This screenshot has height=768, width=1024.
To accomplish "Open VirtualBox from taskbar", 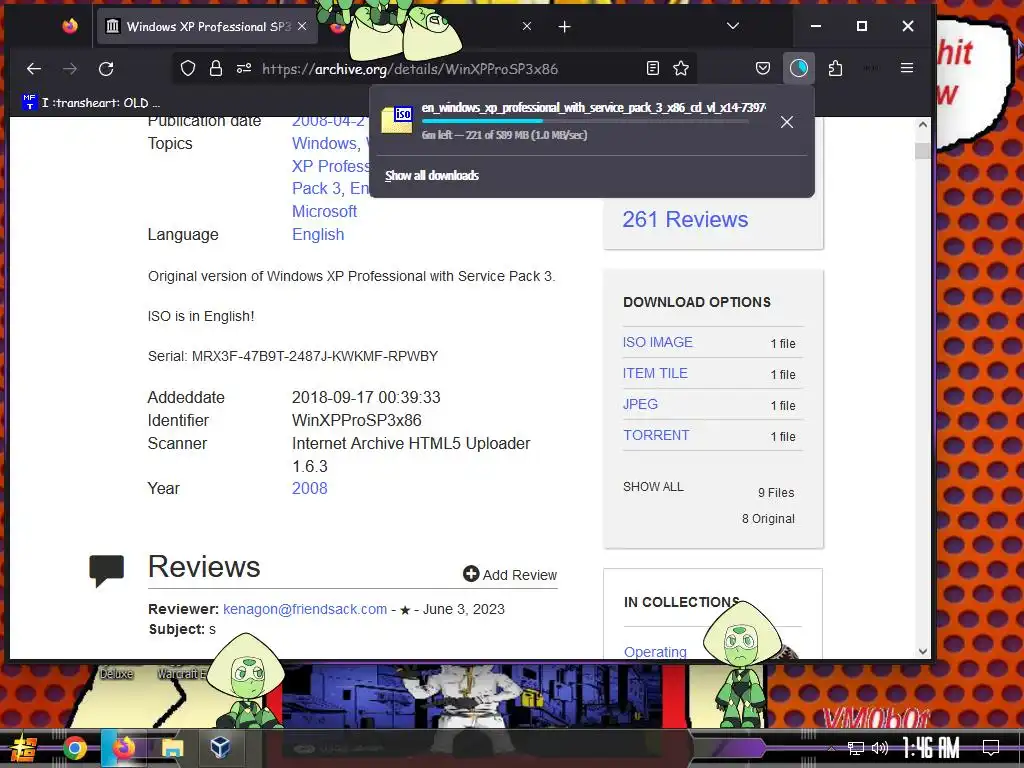I will pyautogui.click(x=220, y=747).
